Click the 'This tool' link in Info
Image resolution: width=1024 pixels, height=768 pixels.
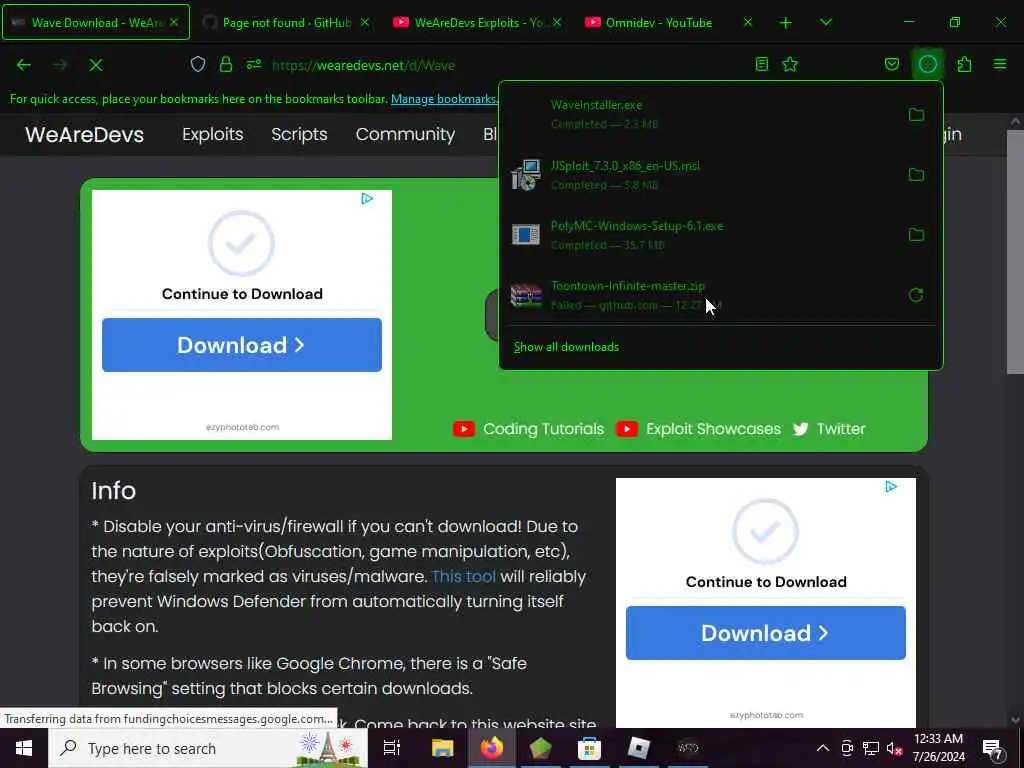[464, 577]
